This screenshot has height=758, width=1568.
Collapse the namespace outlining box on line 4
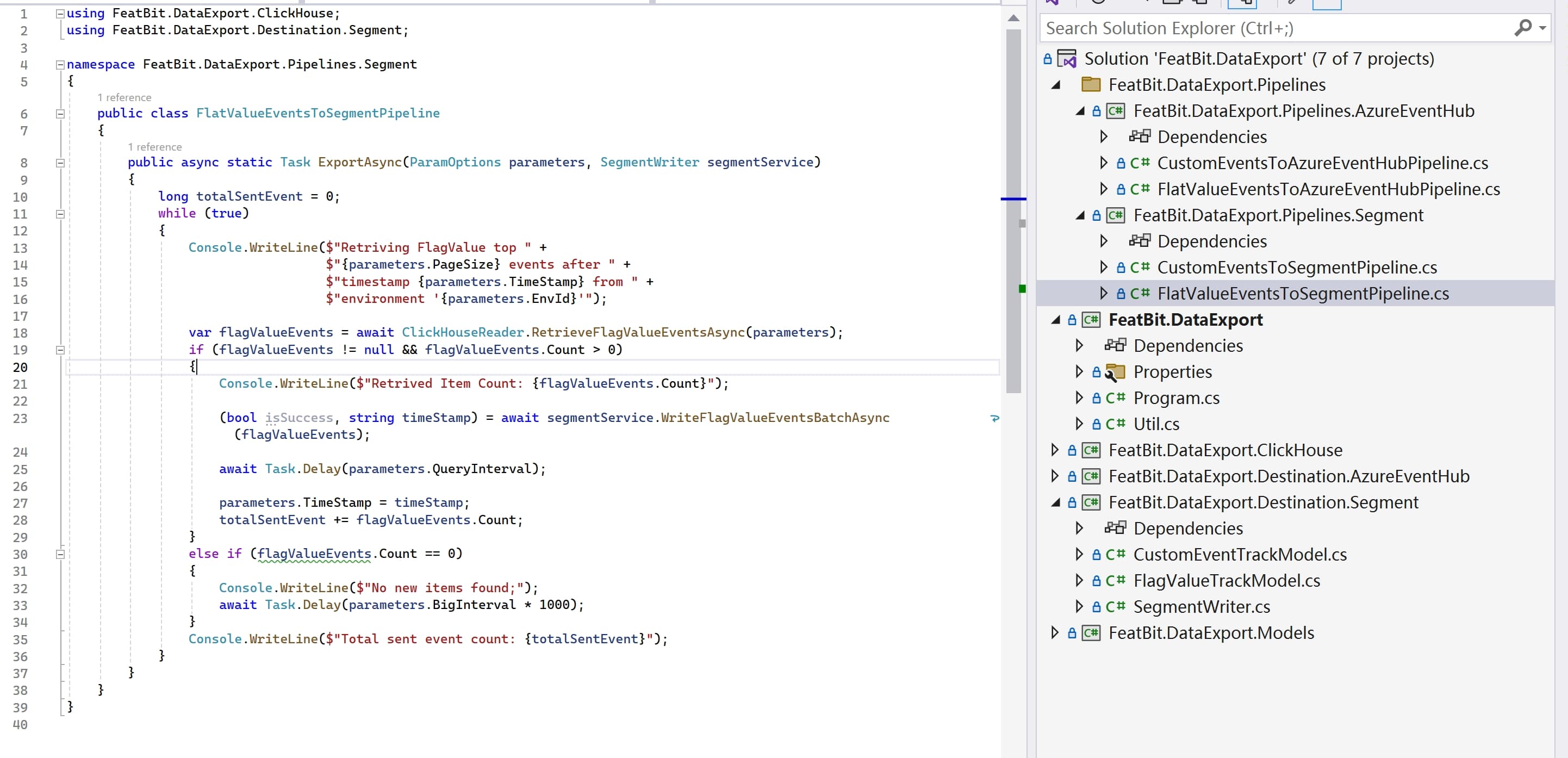tap(60, 65)
